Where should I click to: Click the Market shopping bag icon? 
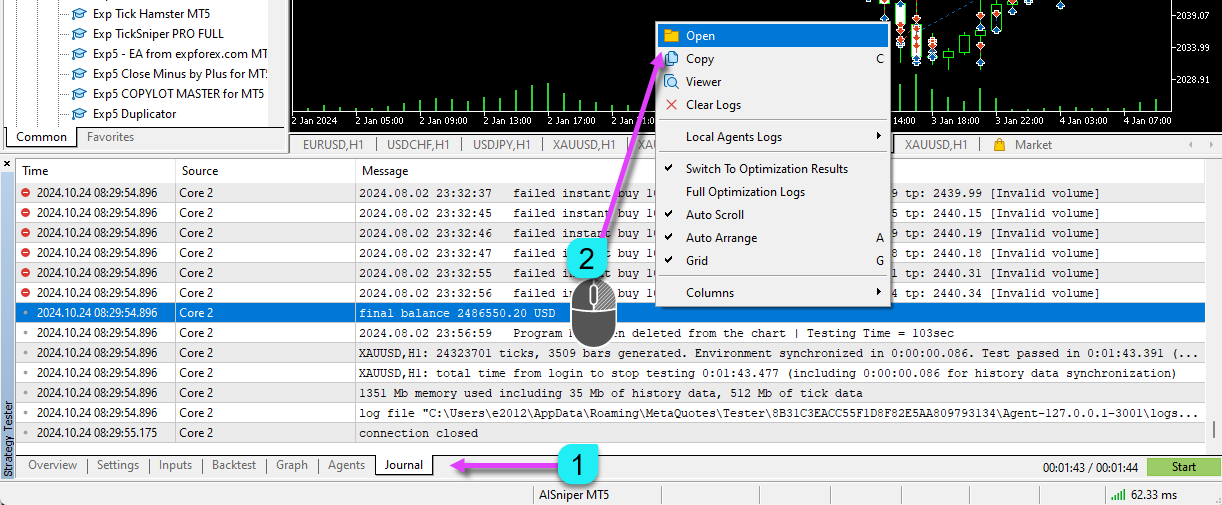(999, 145)
